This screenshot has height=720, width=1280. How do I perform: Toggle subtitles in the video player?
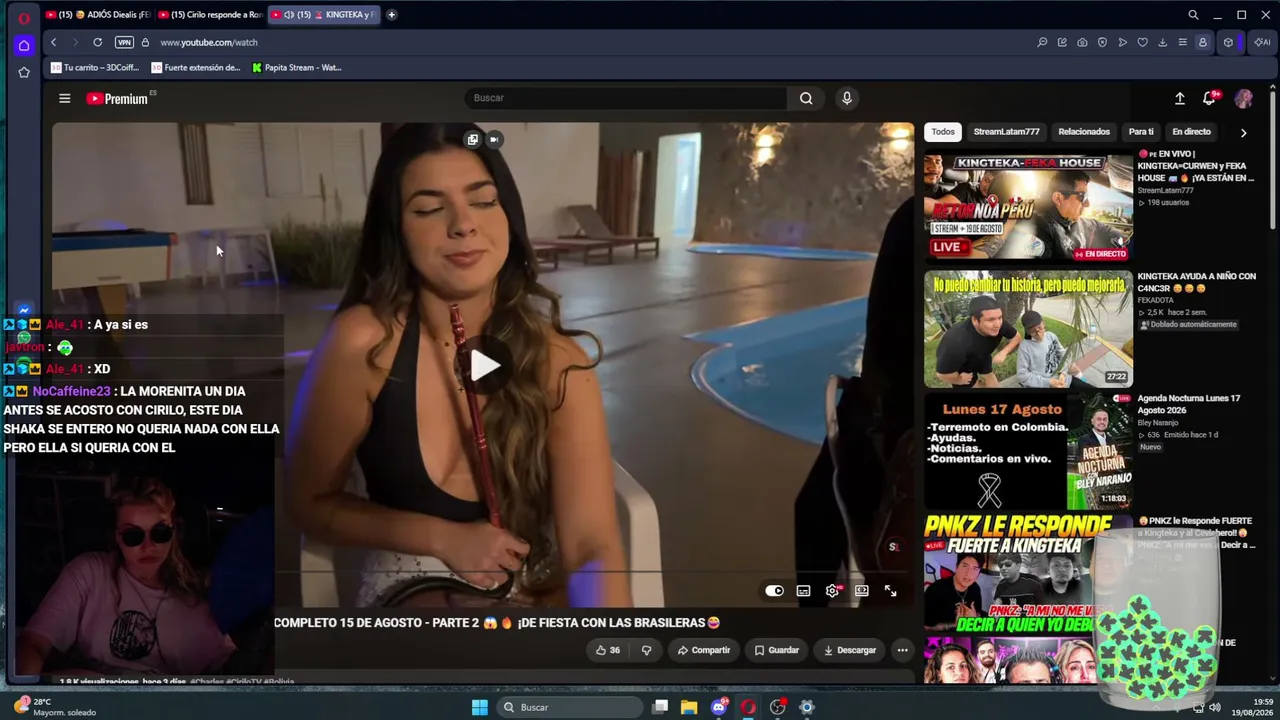tap(803, 591)
